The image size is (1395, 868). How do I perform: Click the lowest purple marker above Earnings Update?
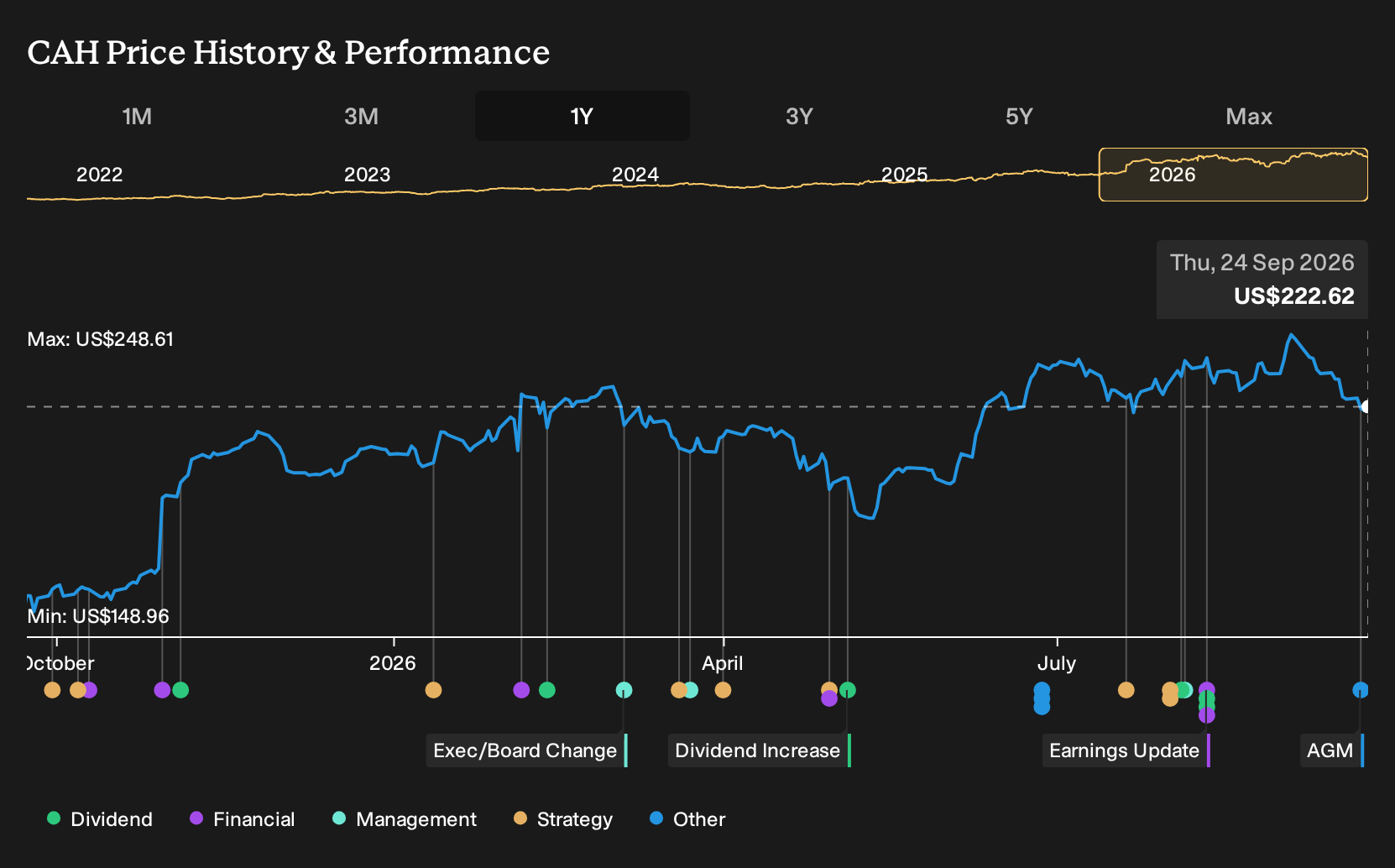point(1207,715)
